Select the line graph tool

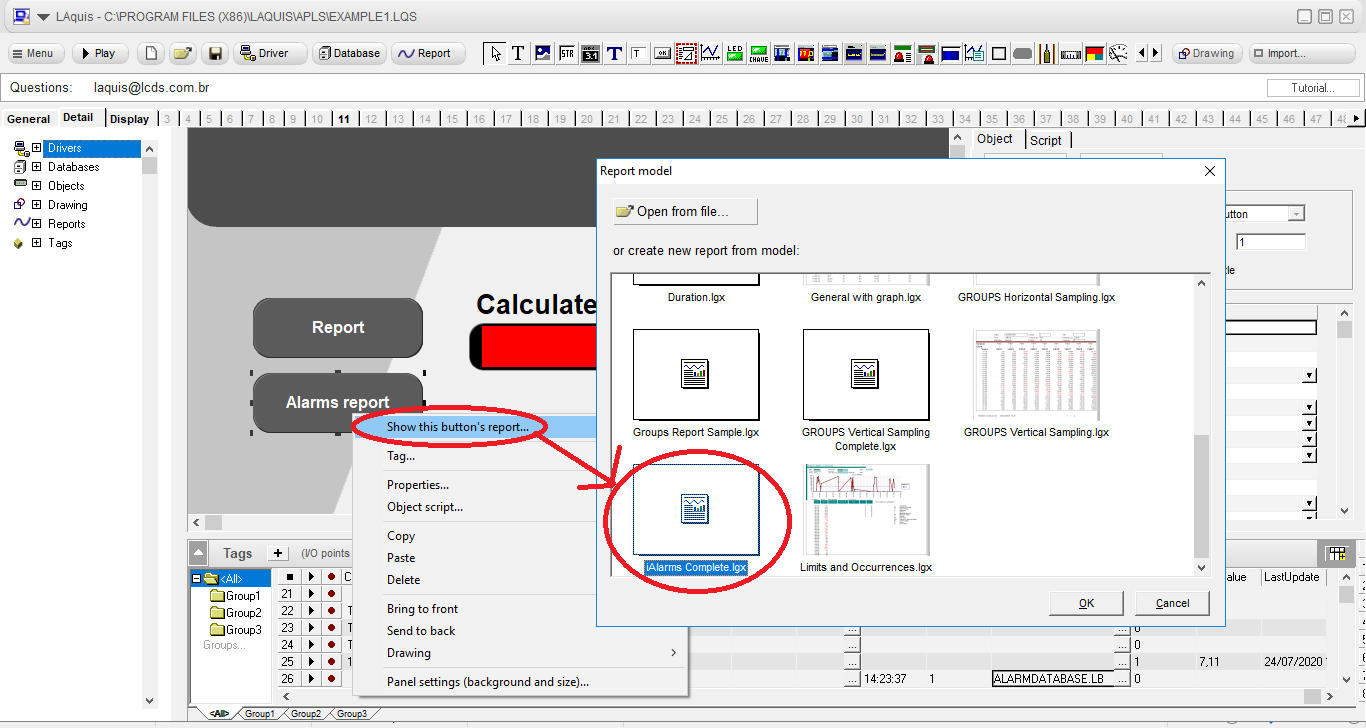pyautogui.click(x=710, y=53)
